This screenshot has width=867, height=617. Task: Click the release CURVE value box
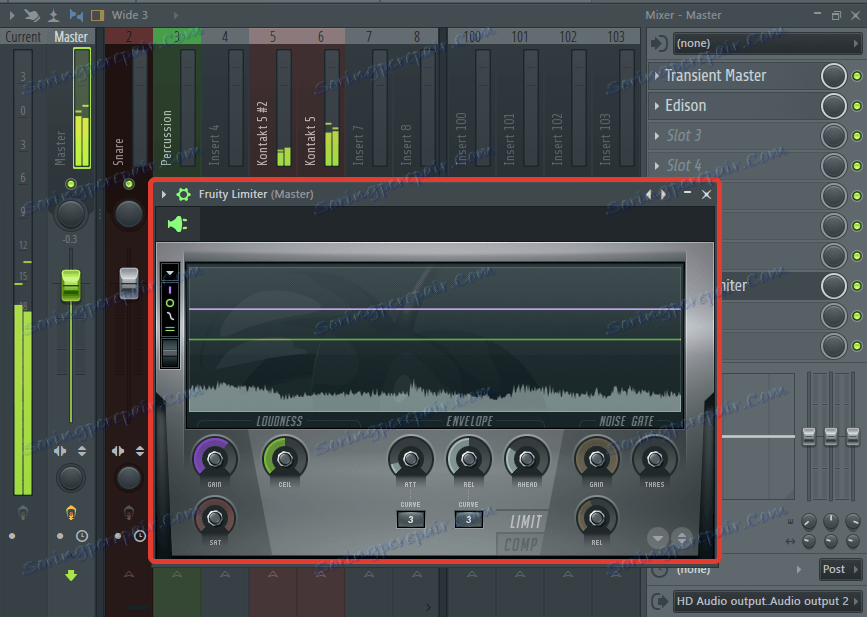[468, 519]
